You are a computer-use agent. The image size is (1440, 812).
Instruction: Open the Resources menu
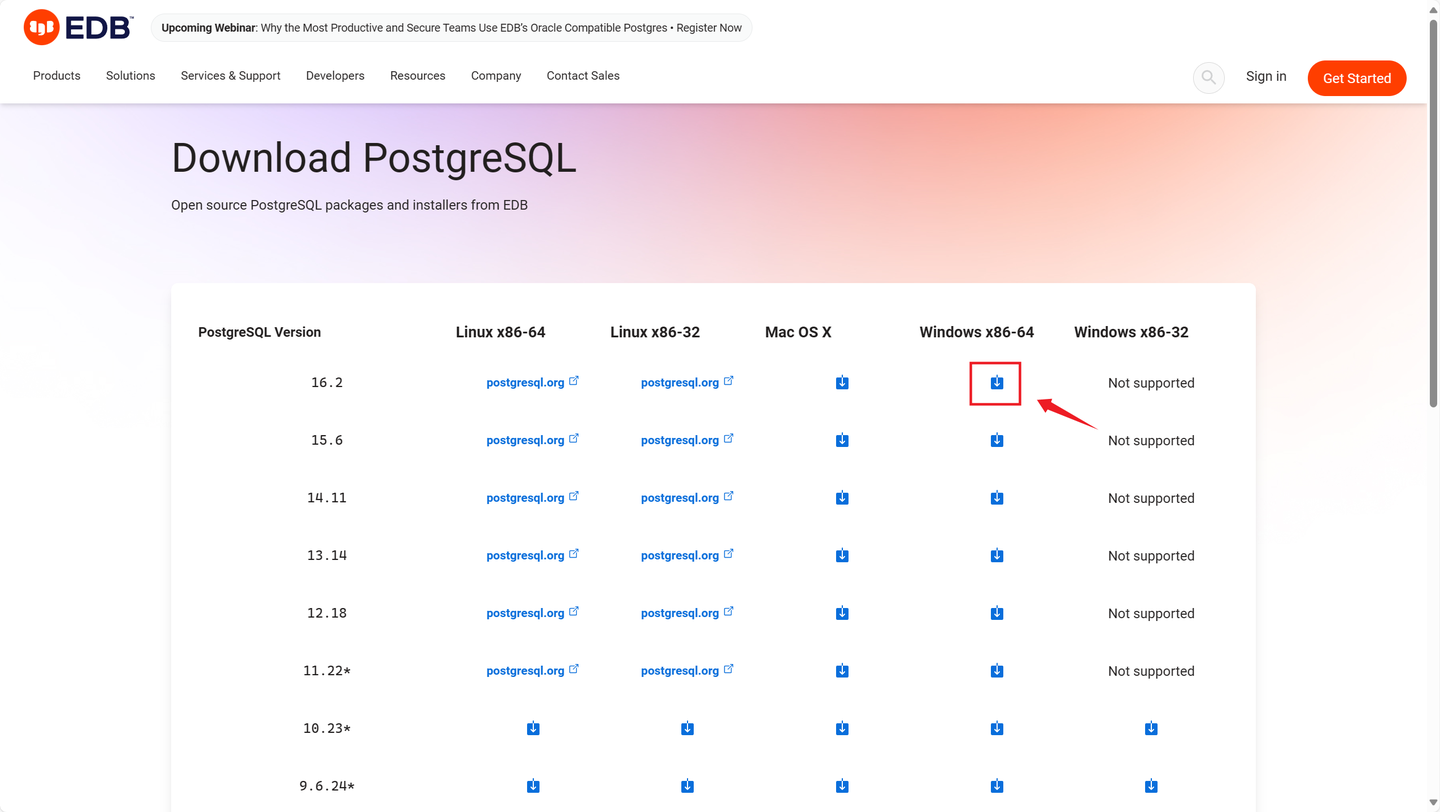pos(418,76)
